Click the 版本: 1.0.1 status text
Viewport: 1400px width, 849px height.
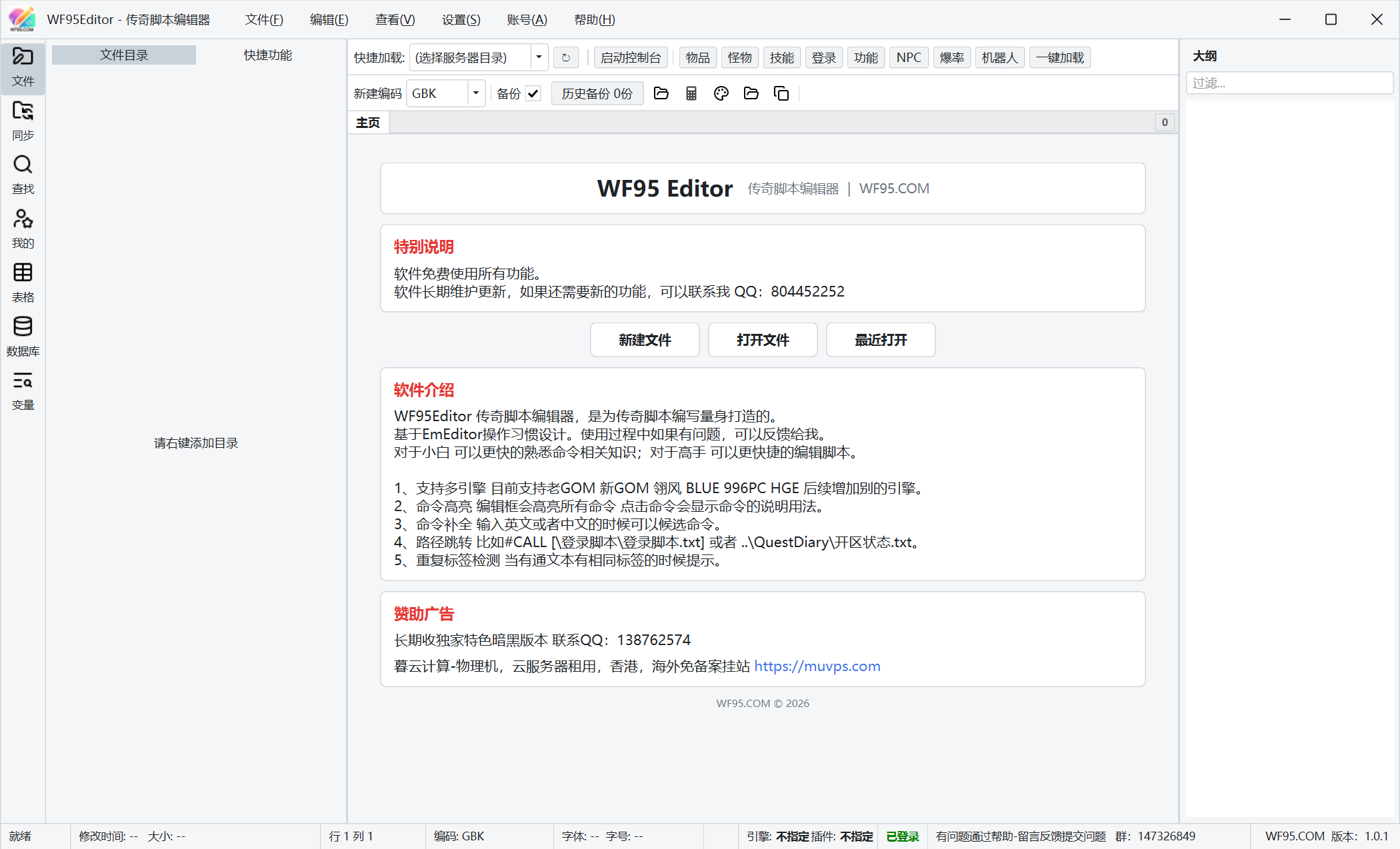click(1360, 836)
